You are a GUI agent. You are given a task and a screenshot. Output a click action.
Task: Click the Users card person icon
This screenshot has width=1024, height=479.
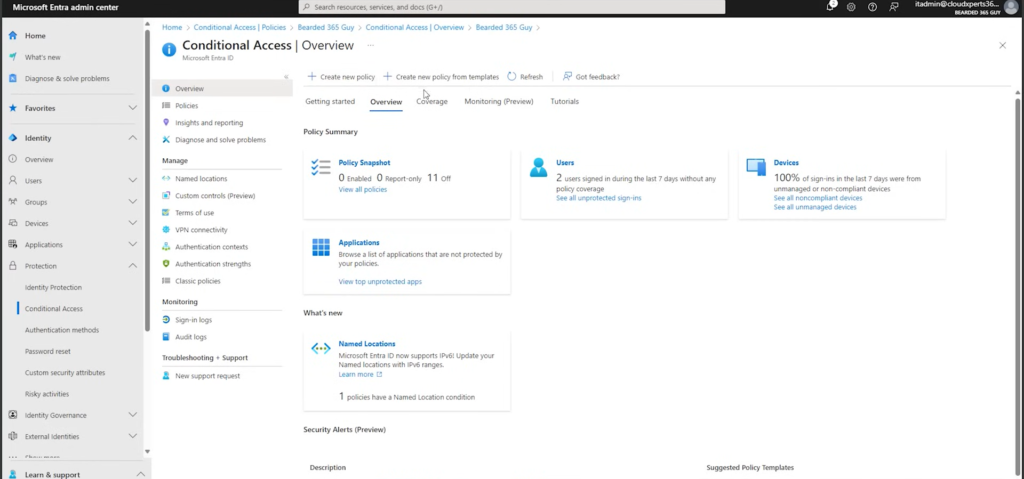(539, 167)
